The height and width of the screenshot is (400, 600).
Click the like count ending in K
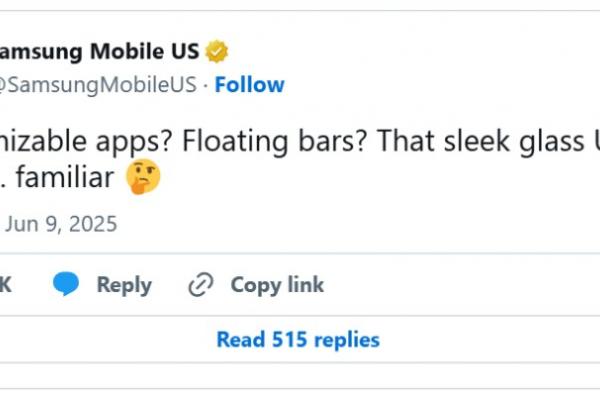5,284
